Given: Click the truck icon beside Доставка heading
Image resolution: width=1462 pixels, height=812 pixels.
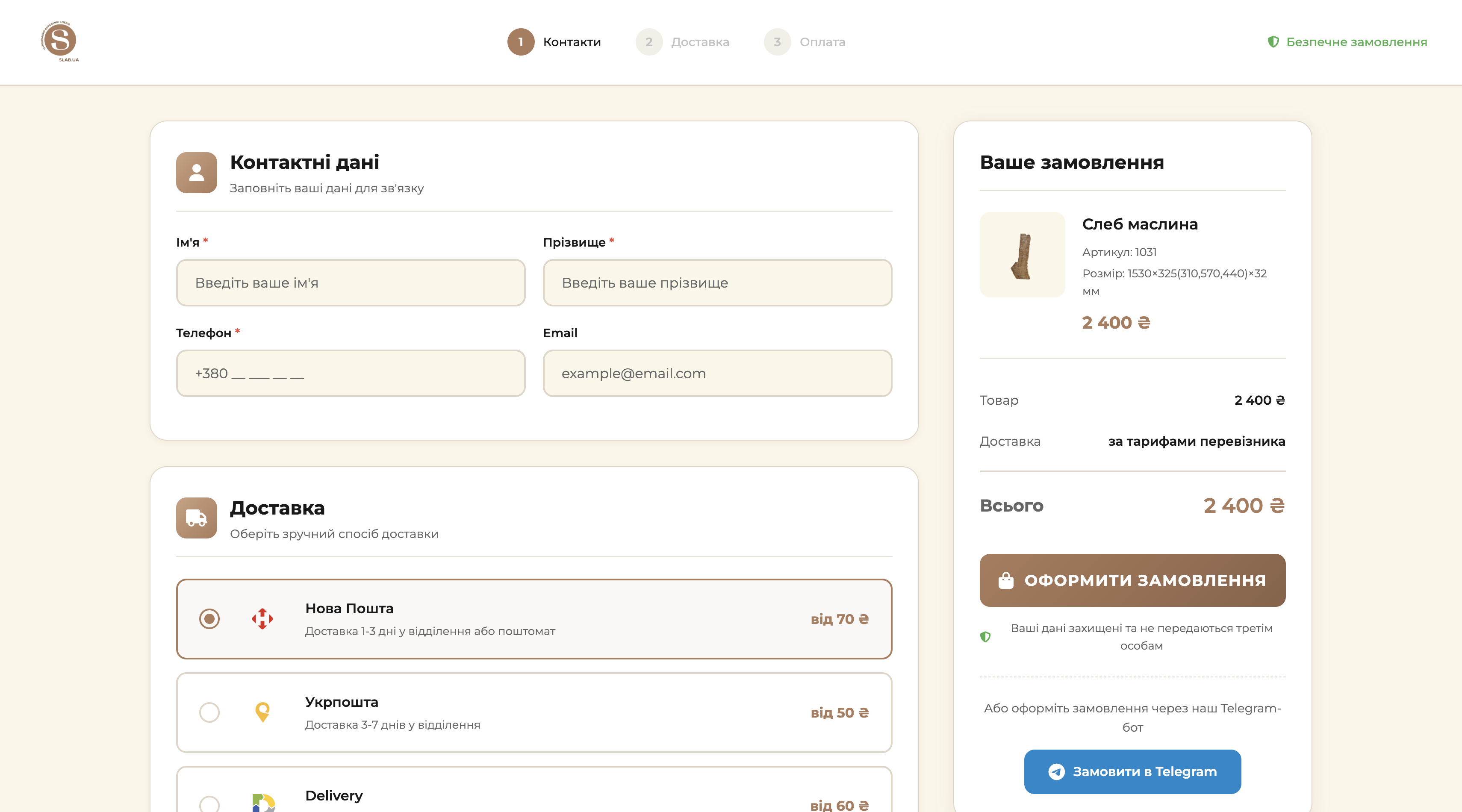Looking at the screenshot, I should [196, 518].
